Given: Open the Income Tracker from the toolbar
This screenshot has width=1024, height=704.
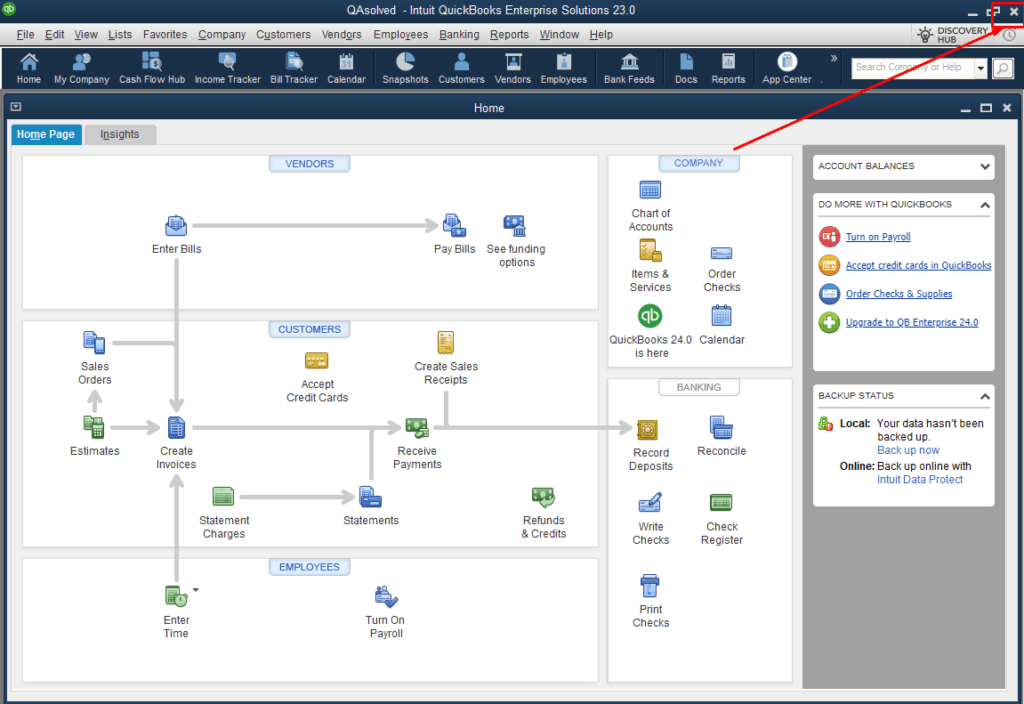Looking at the screenshot, I should pyautogui.click(x=227, y=66).
